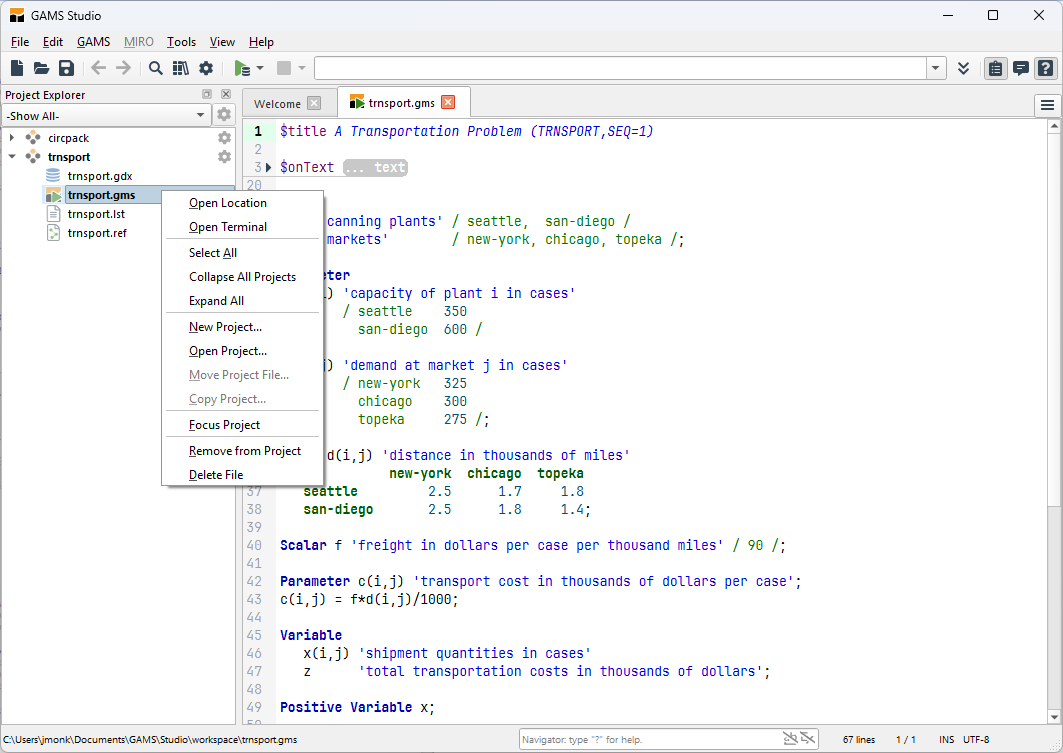Open the -Show All- filter dropdown
Screen dimensions: 1063x753
pyautogui.click(x=105, y=116)
